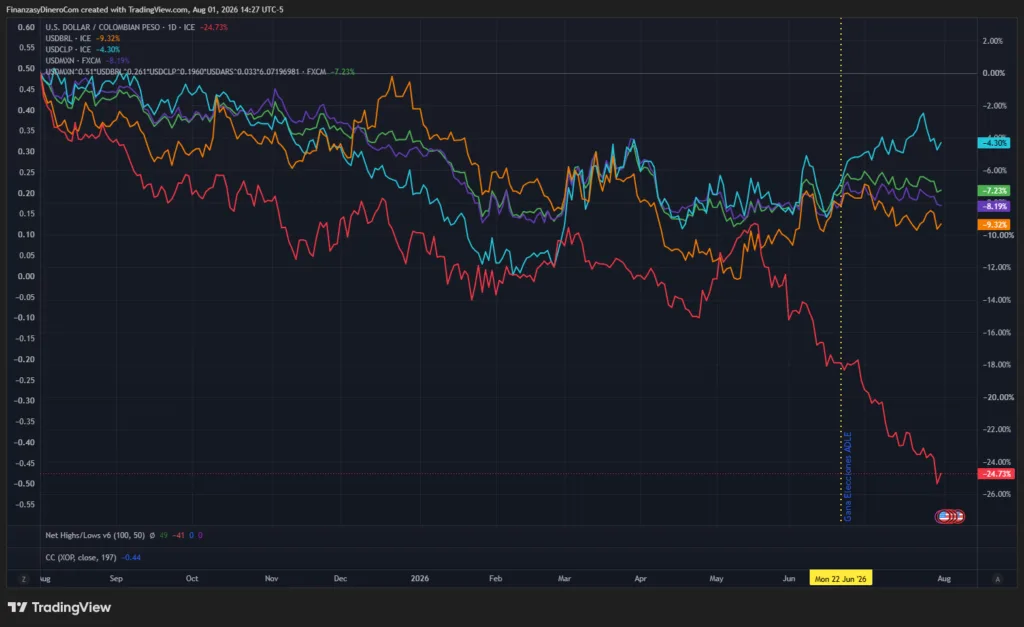Click the yellow 'Mon 22 Jun '26' date label
Viewport: 1024px width, 627px height.
click(x=840, y=579)
